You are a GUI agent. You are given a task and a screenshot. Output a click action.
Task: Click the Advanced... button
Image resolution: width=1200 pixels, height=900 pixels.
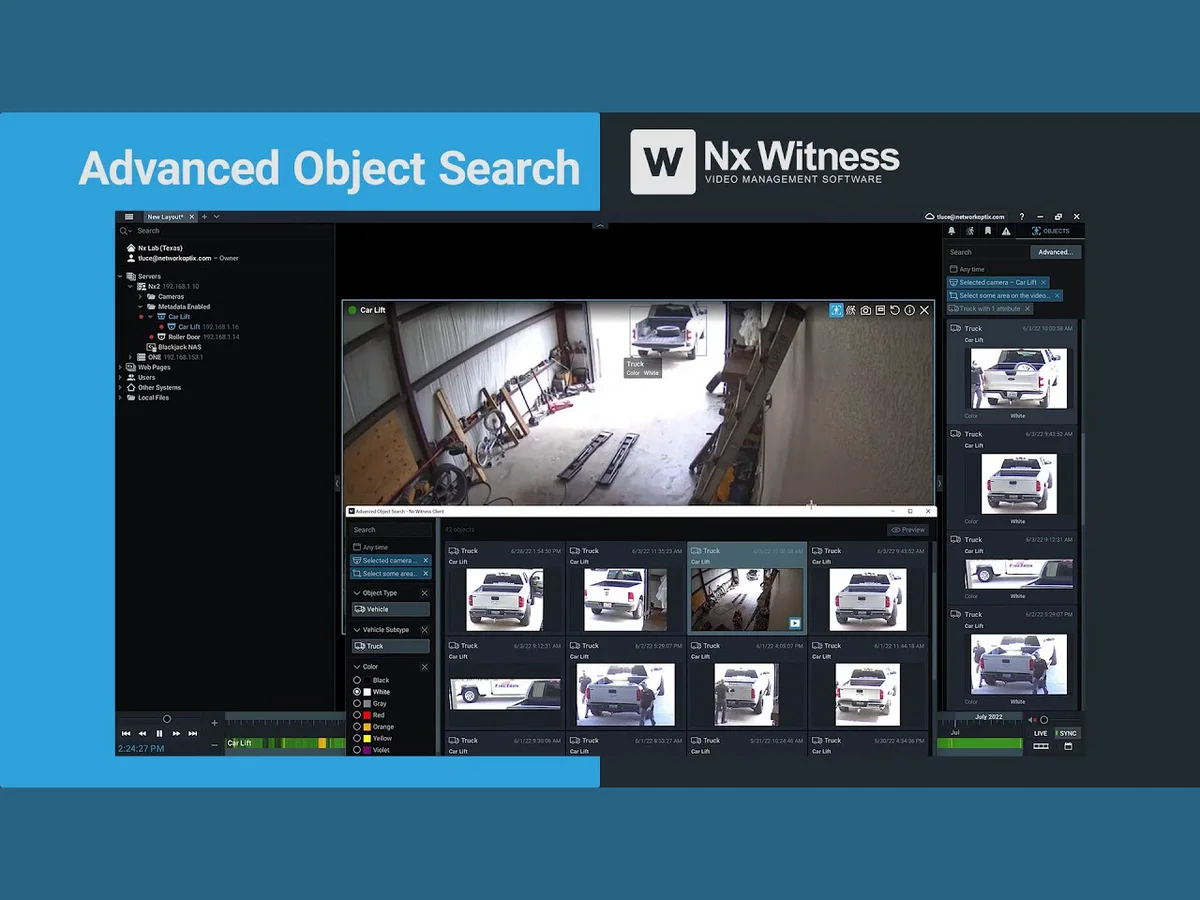click(x=1055, y=252)
